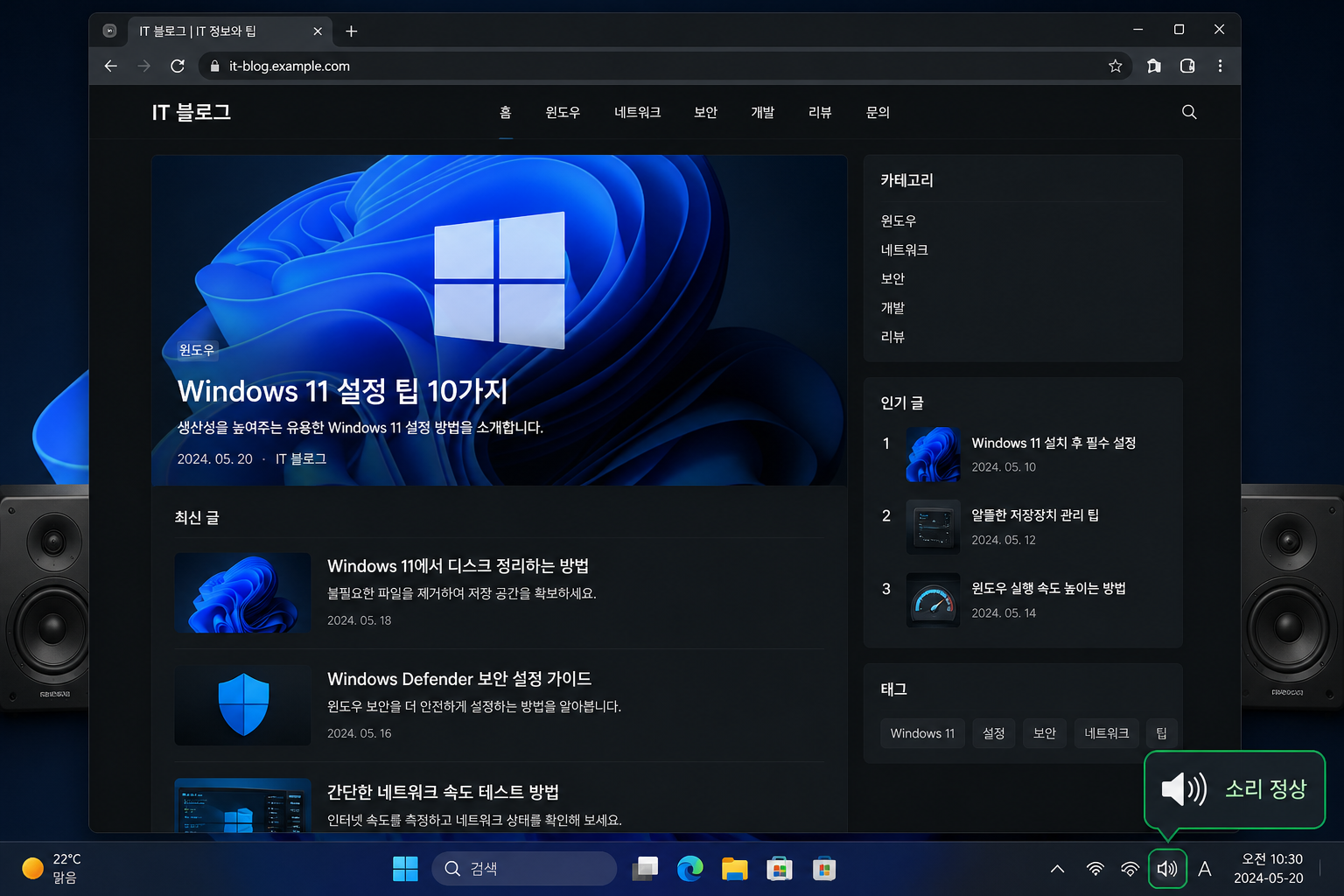Reload the IT blog page
1344x896 pixels.
(178, 66)
